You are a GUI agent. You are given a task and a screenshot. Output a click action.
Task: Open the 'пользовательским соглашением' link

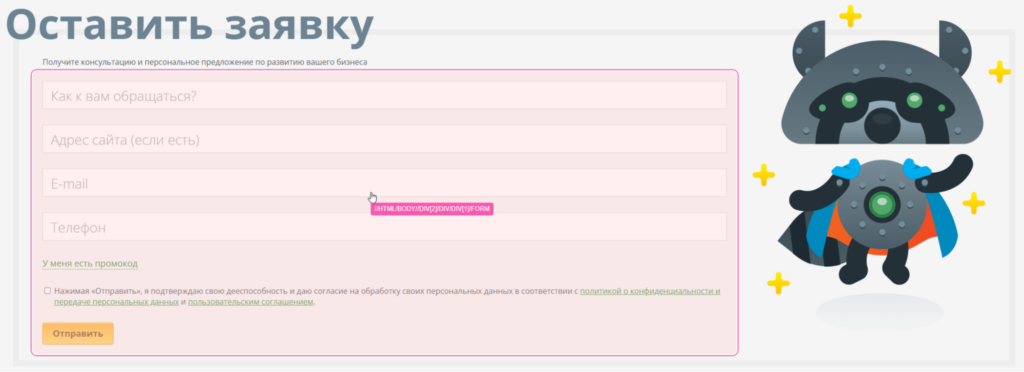(x=251, y=302)
